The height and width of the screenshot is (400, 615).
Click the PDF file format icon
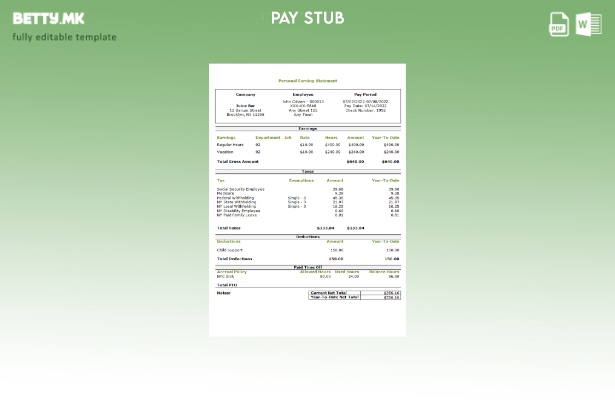pyautogui.click(x=559, y=24)
